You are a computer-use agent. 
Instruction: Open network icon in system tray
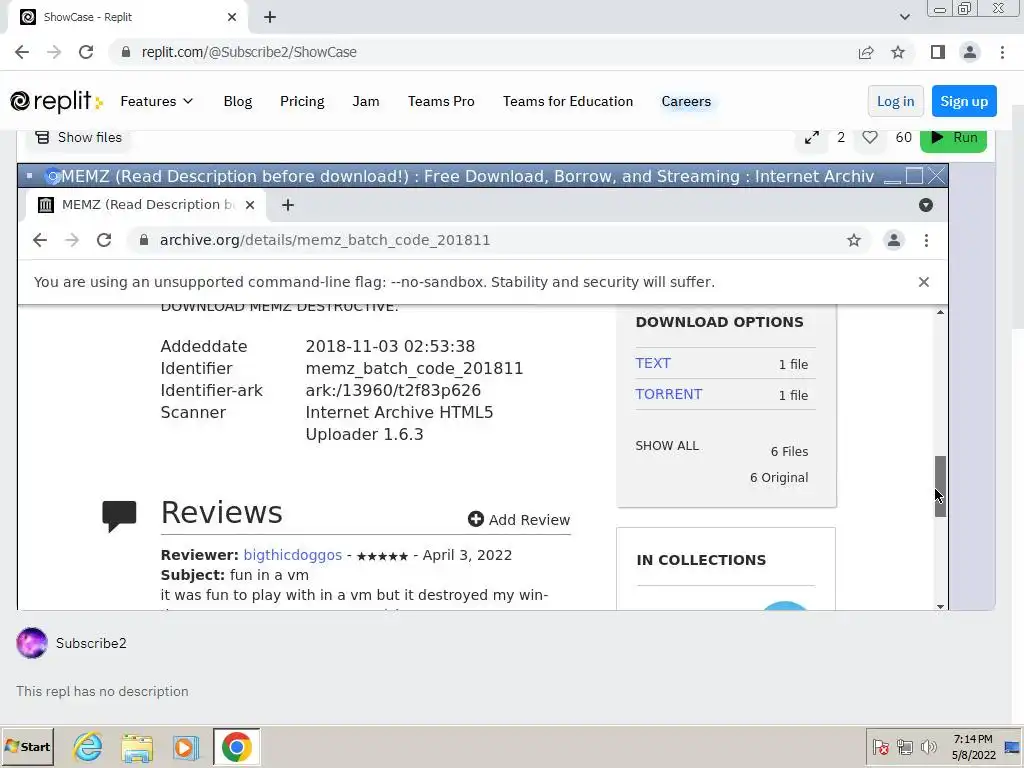(x=904, y=747)
